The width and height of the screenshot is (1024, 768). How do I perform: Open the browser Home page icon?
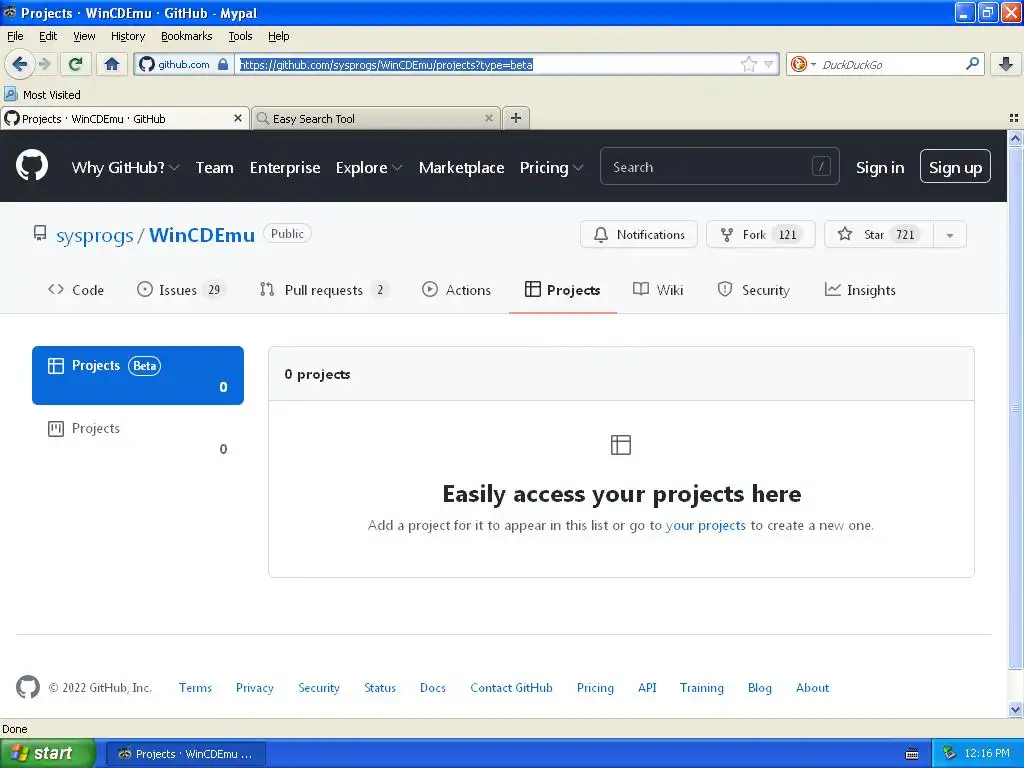pos(112,64)
